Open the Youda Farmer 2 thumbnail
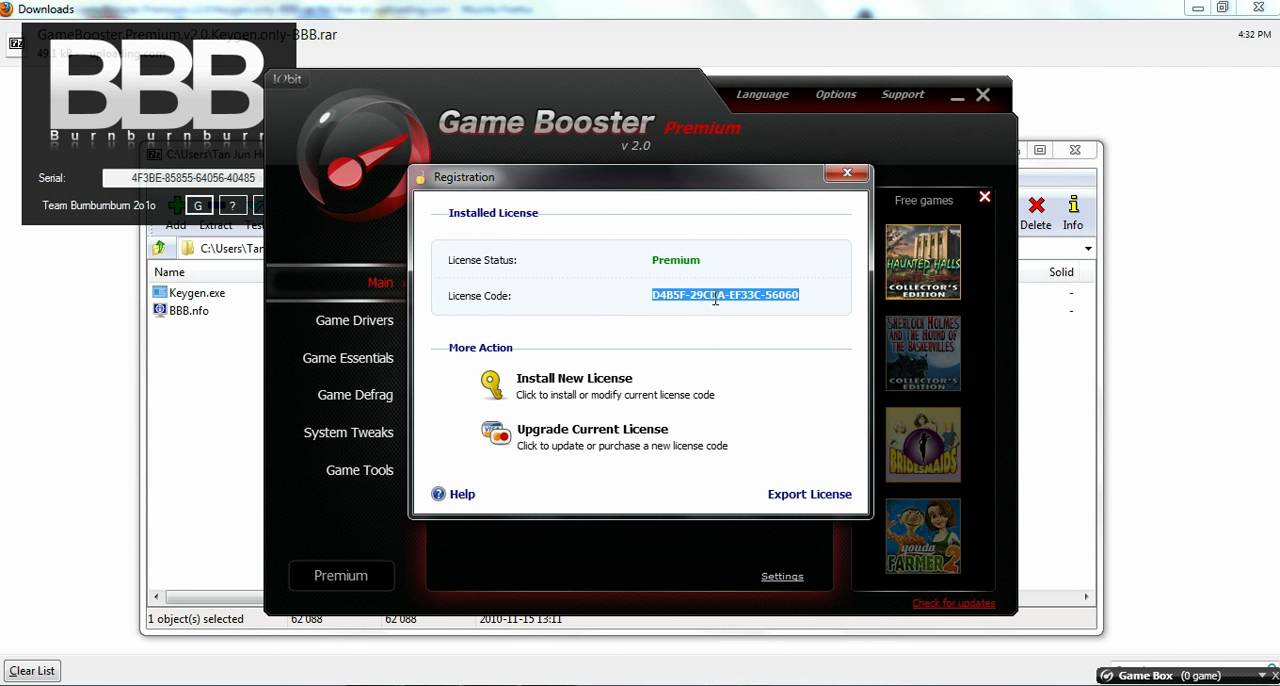The width and height of the screenshot is (1280, 686). [923, 537]
